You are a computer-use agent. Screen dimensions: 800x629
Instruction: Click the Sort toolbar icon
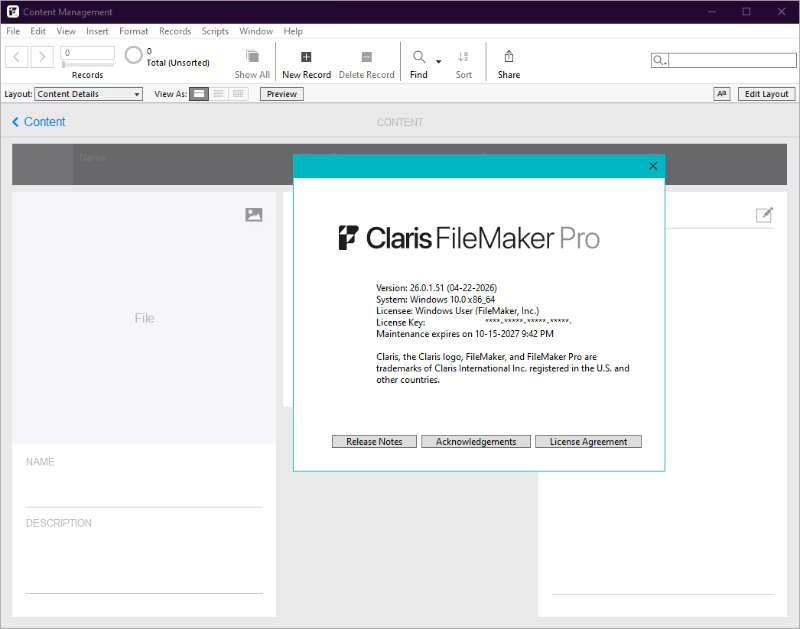click(x=463, y=57)
